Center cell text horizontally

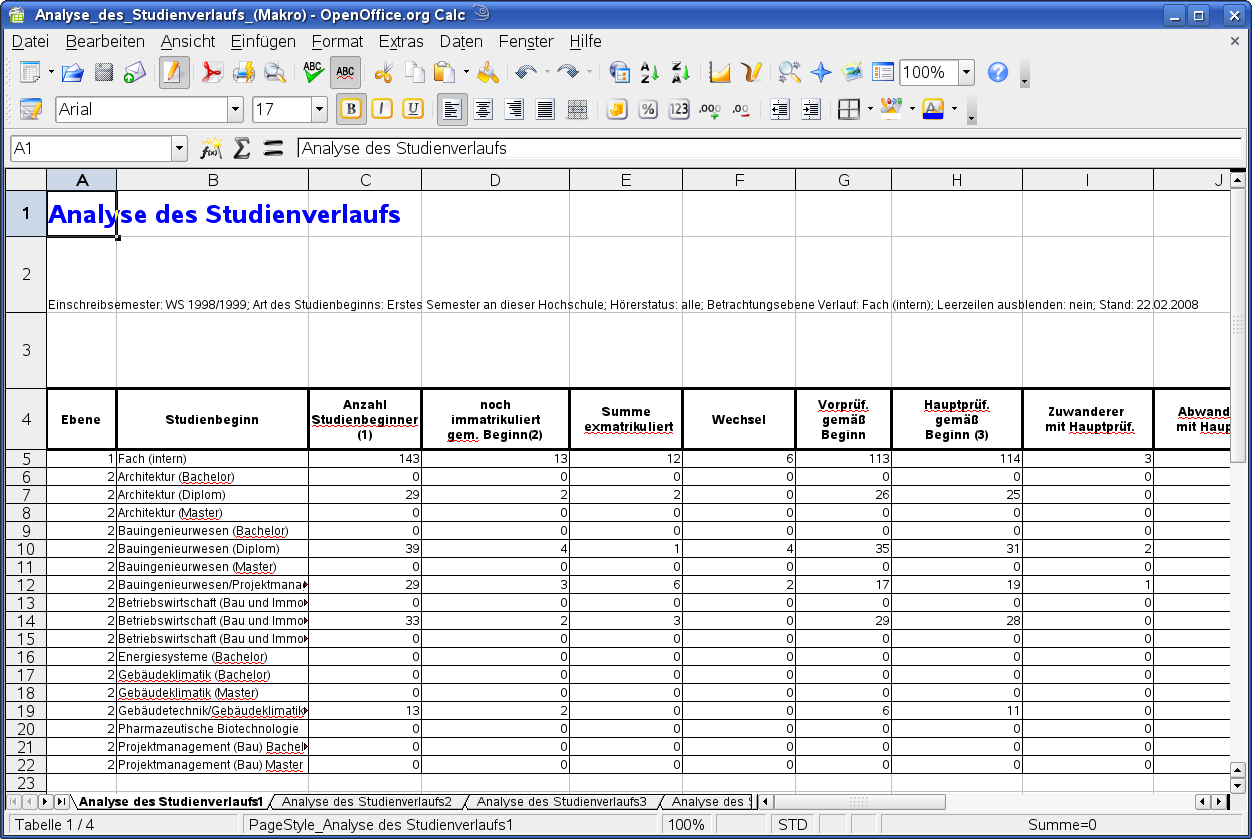(x=484, y=109)
